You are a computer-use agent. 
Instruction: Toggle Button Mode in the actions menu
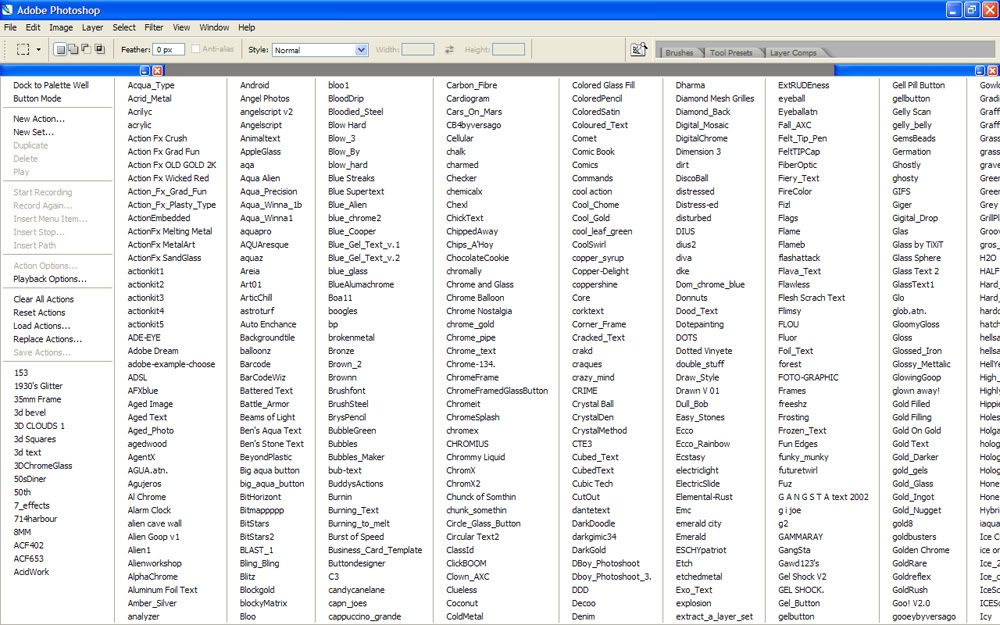[38, 98]
